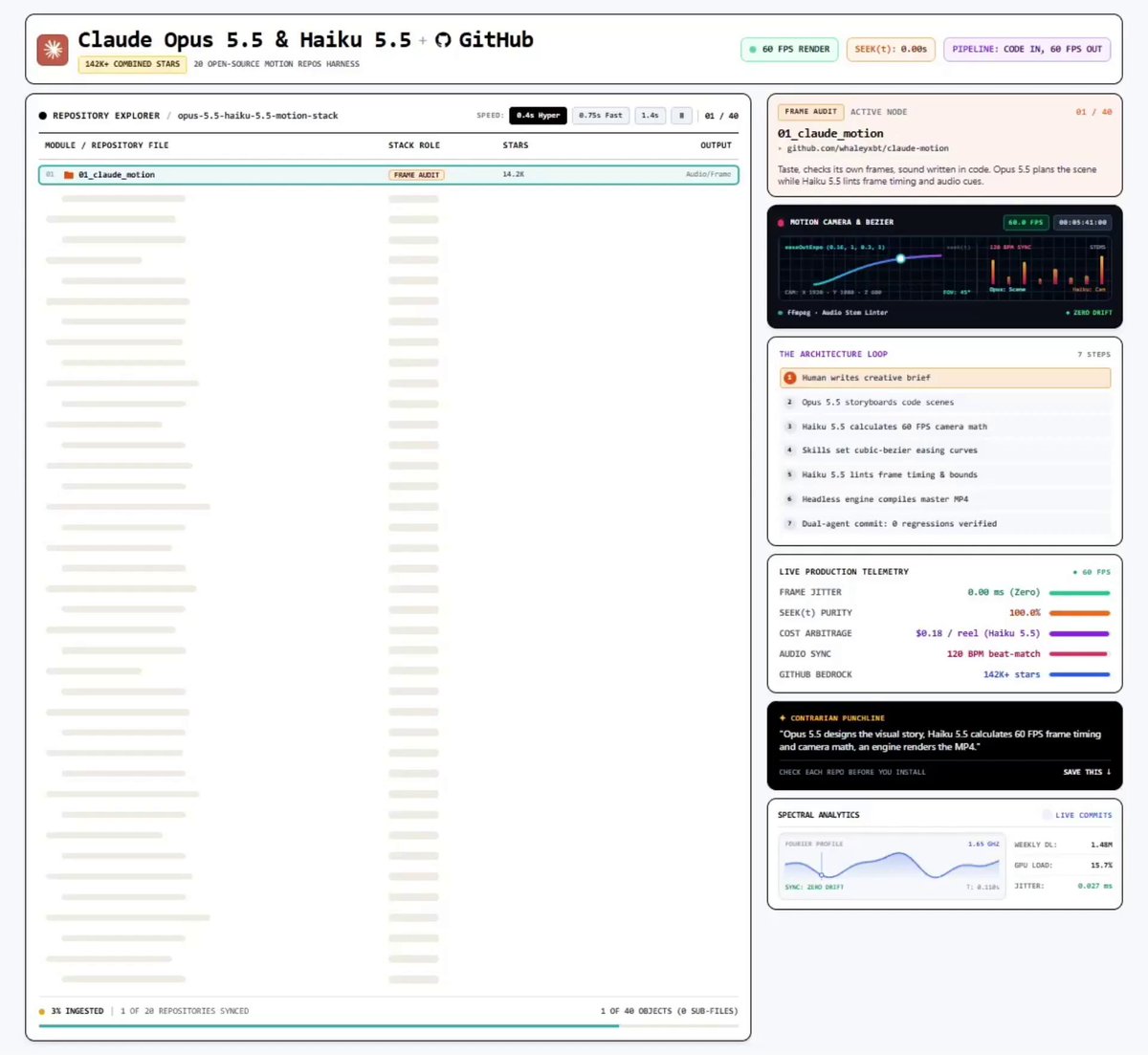
Task: Click the ingestion progress bar at bottom
Action: click(388, 1025)
